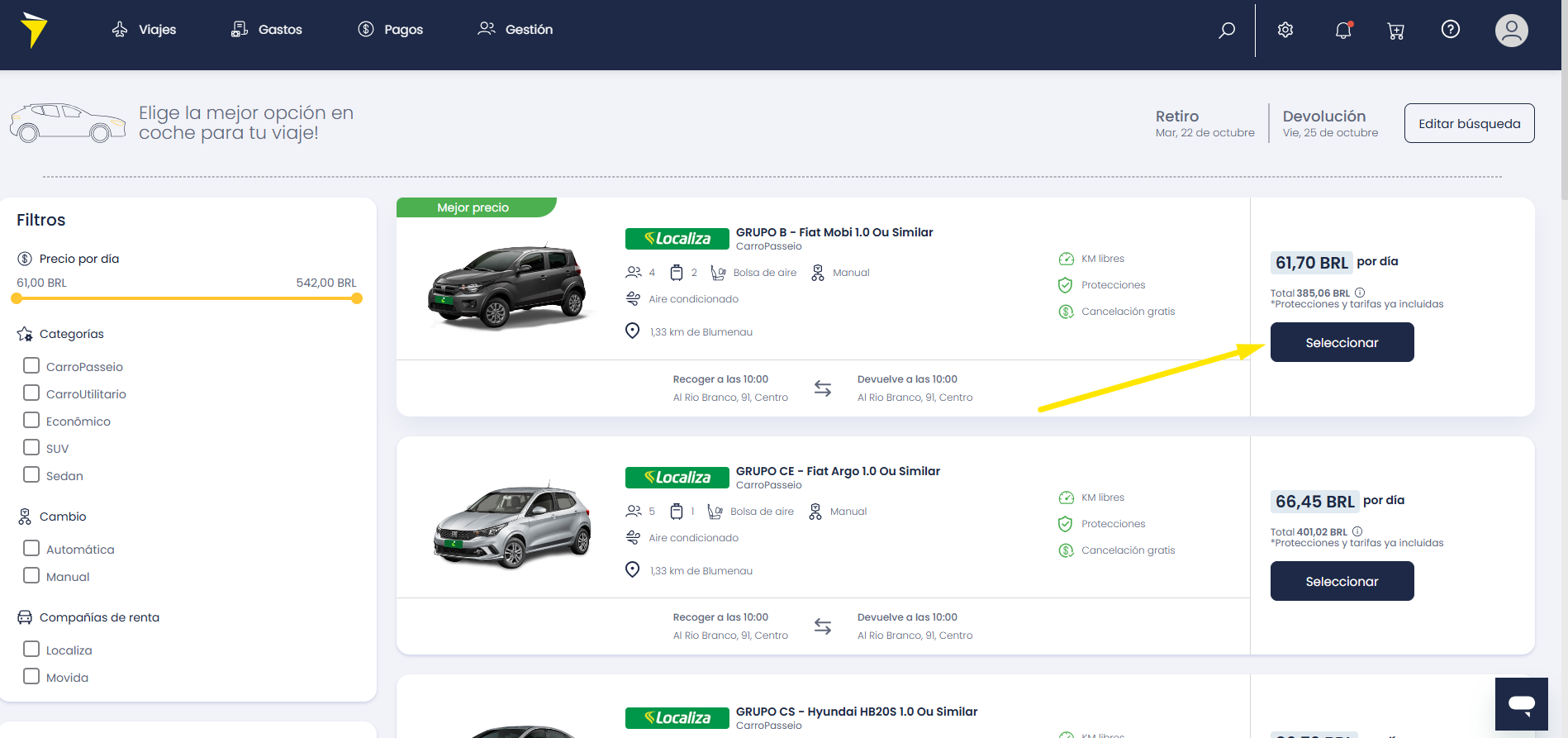
Task: Check the notifications bell icon
Action: point(1343,30)
